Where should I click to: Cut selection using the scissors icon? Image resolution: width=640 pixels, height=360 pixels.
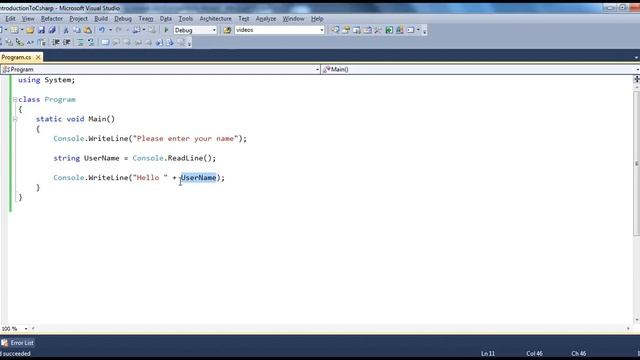[66, 30]
